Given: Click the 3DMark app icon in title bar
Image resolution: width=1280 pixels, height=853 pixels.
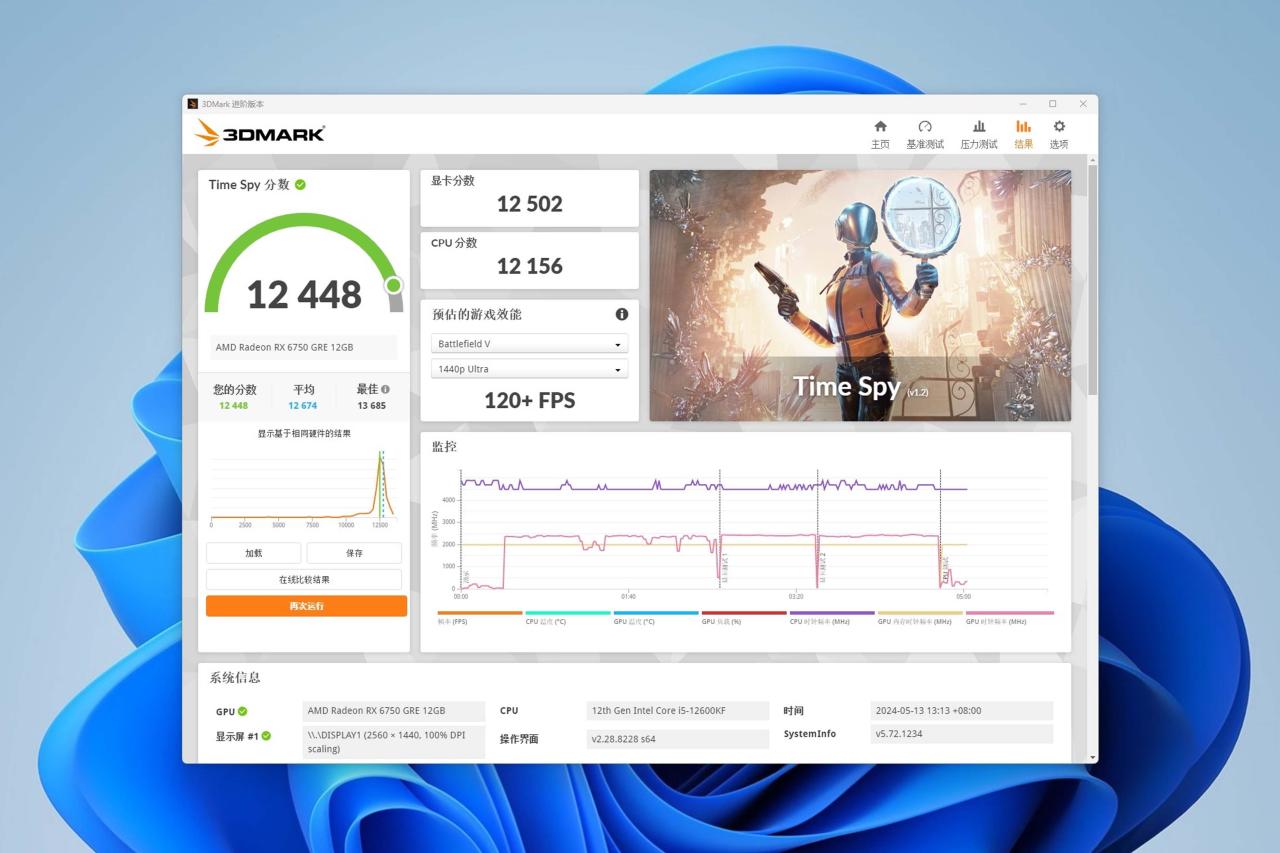Looking at the screenshot, I should (193, 104).
